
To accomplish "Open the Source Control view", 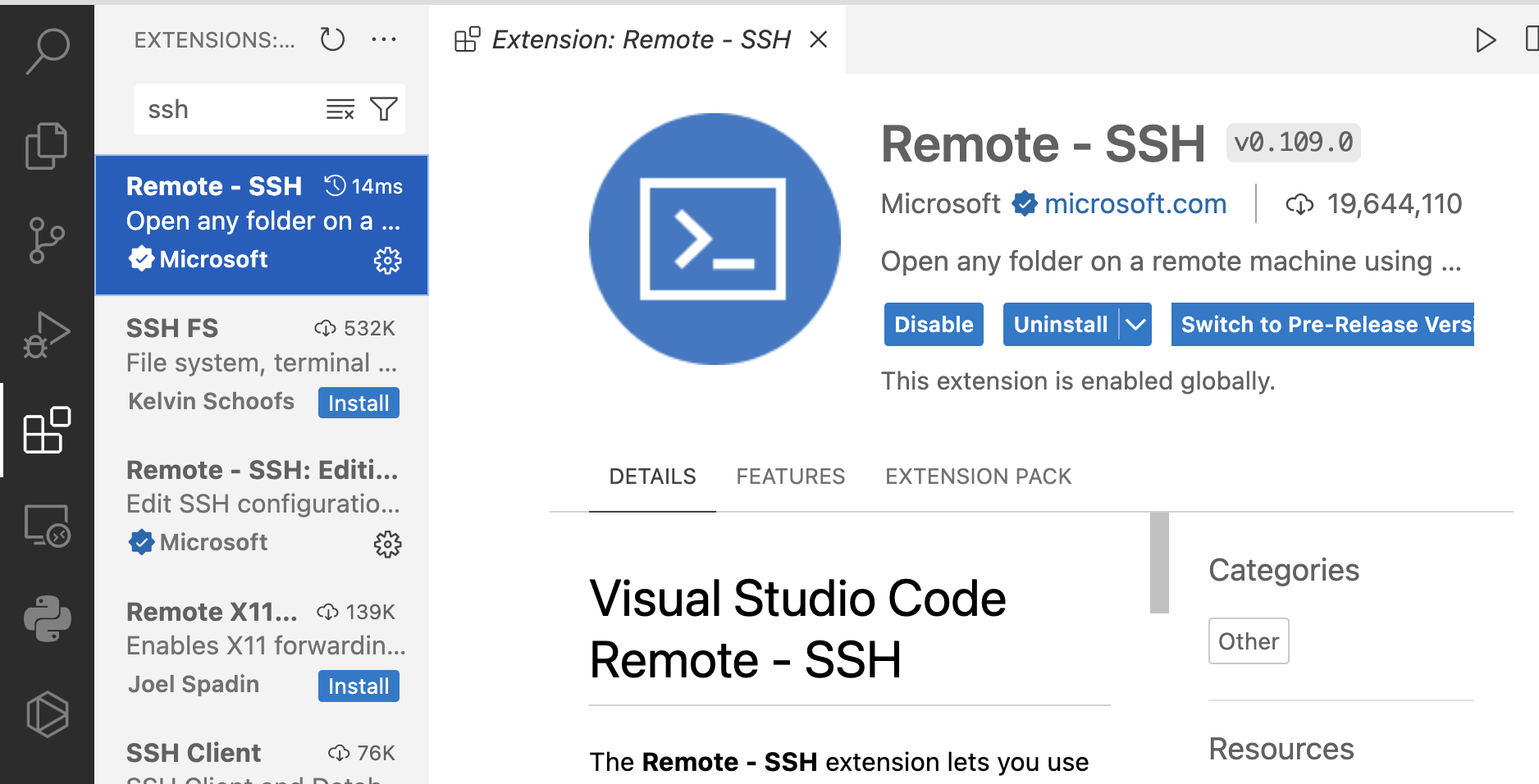I will coord(47,240).
